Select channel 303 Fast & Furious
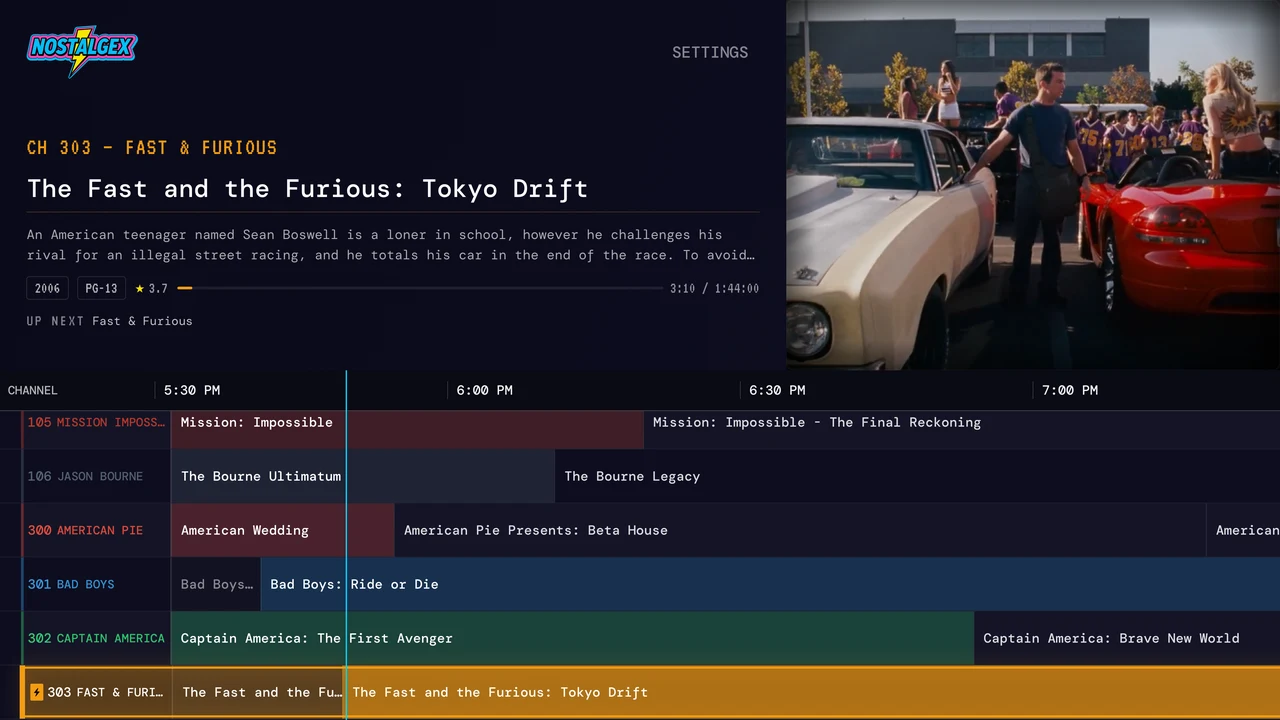Viewport: 1280px width, 720px height. click(97, 692)
